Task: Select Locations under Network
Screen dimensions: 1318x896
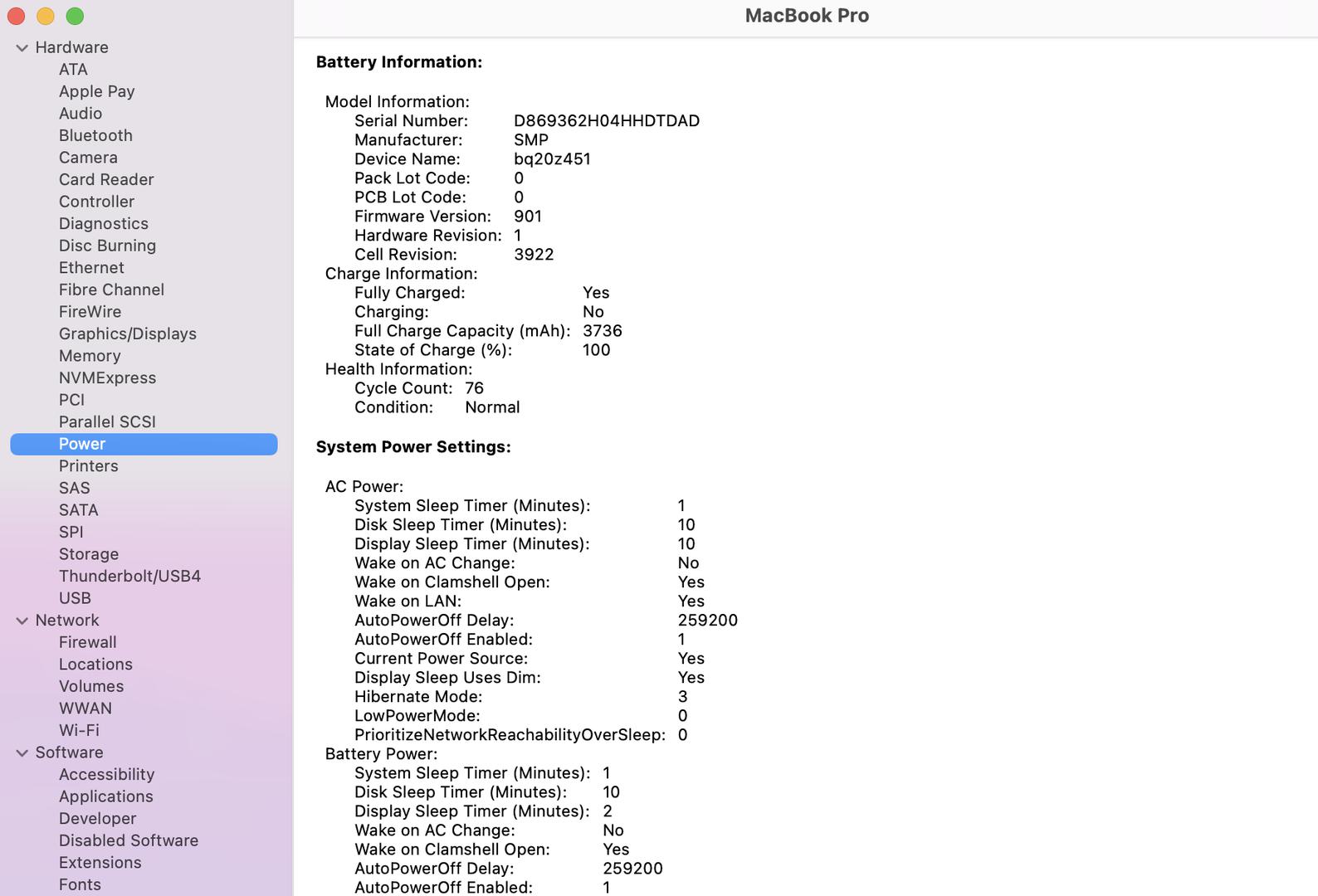Action: point(95,665)
